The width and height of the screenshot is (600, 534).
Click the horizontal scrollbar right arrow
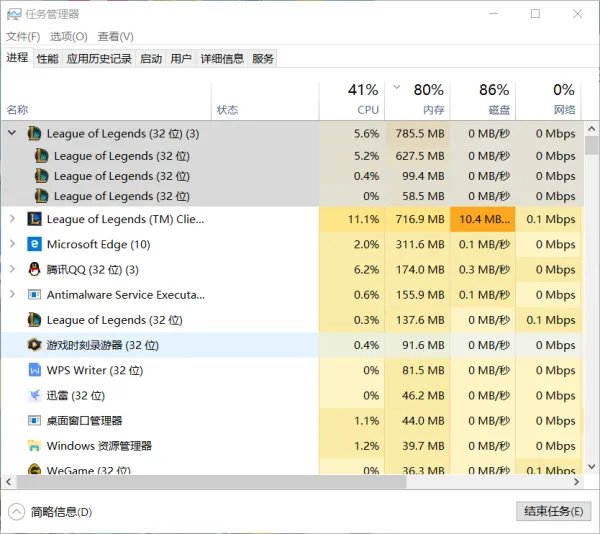pos(577,482)
